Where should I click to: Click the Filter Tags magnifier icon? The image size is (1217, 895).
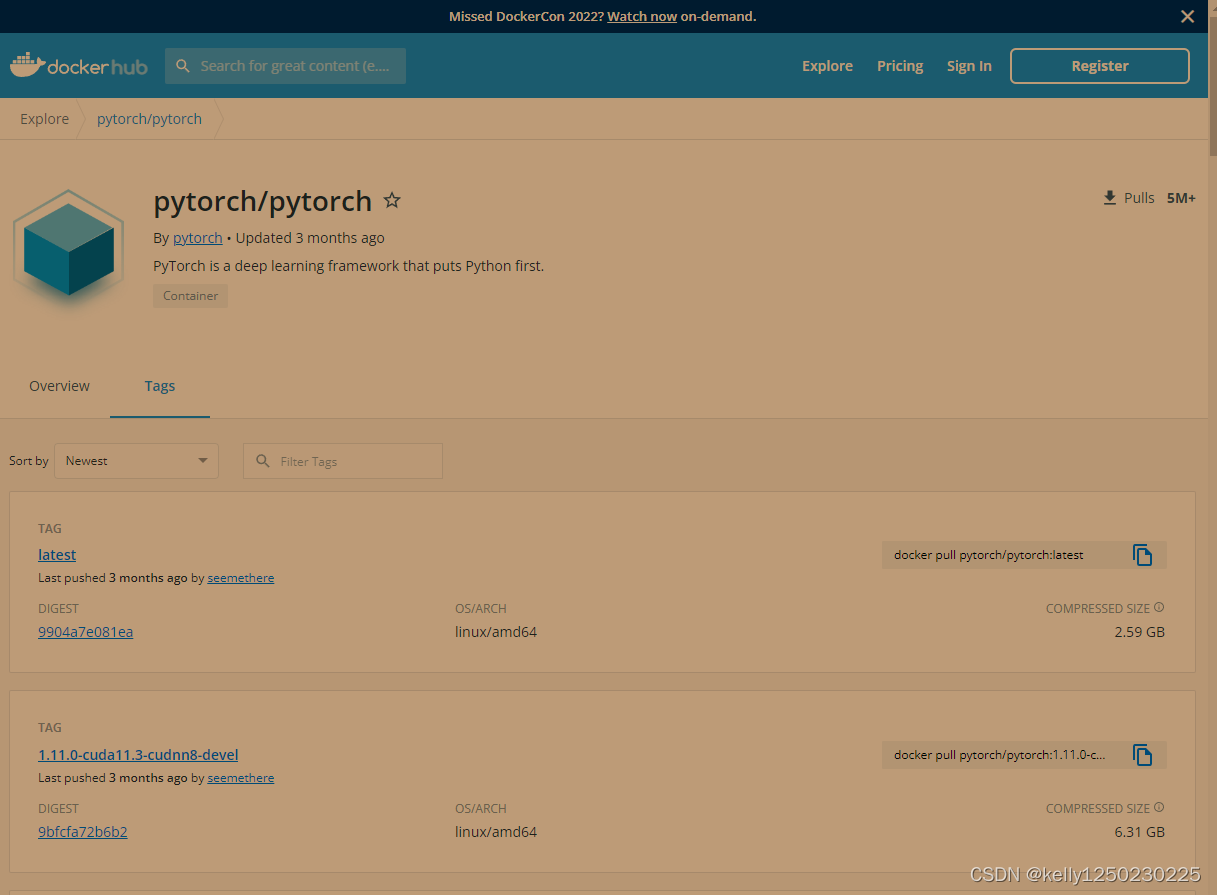pos(263,461)
